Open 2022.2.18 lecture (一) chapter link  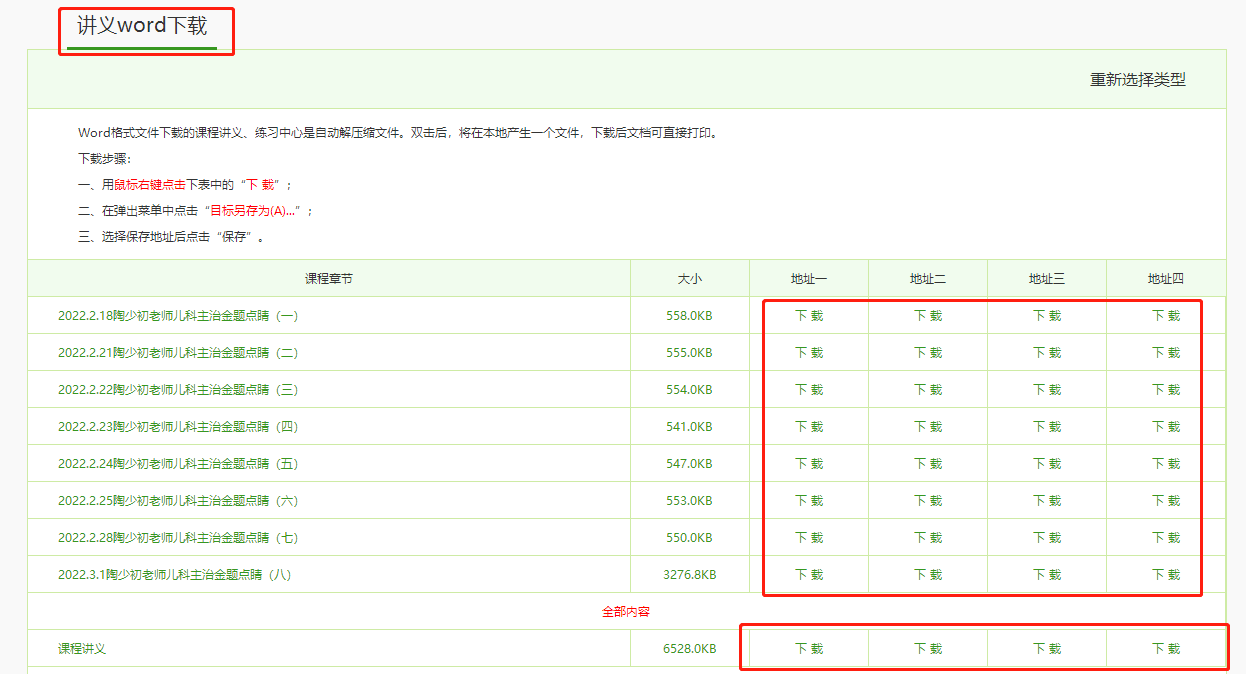(x=178, y=316)
